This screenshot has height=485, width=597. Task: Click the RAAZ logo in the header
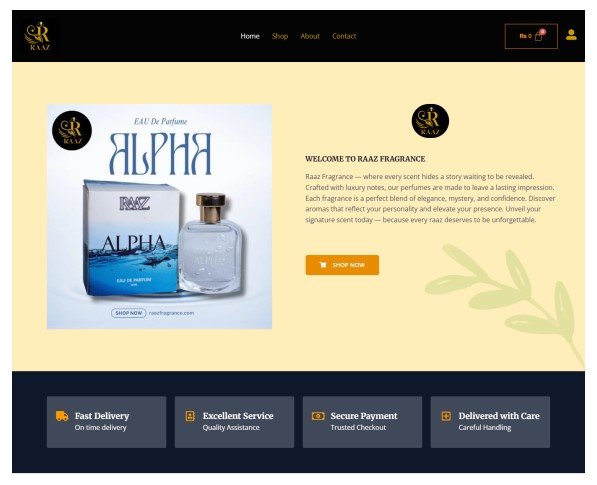click(x=40, y=36)
